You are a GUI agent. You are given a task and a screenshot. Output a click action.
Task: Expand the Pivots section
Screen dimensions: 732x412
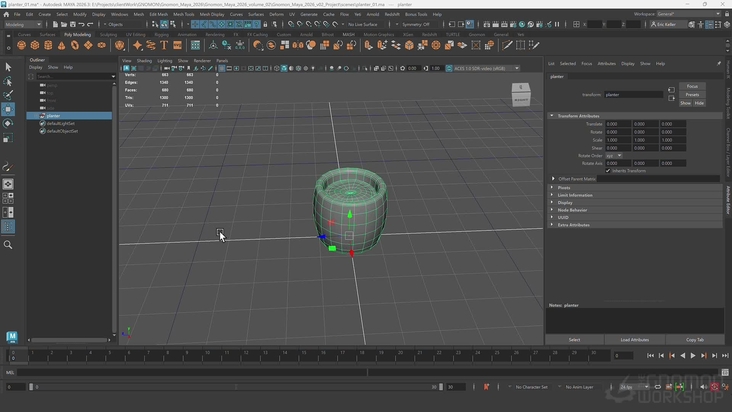564,187
